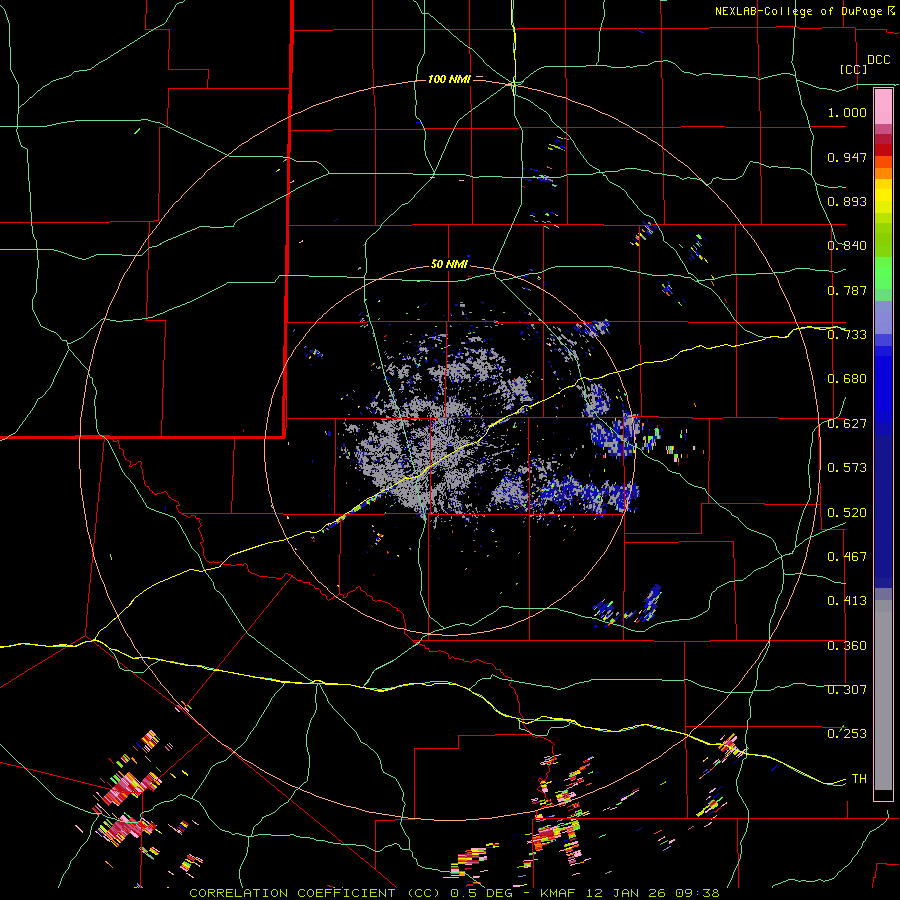The image size is (900, 900).
Task: Select the 0.893 legend value
Action: click(847, 201)
